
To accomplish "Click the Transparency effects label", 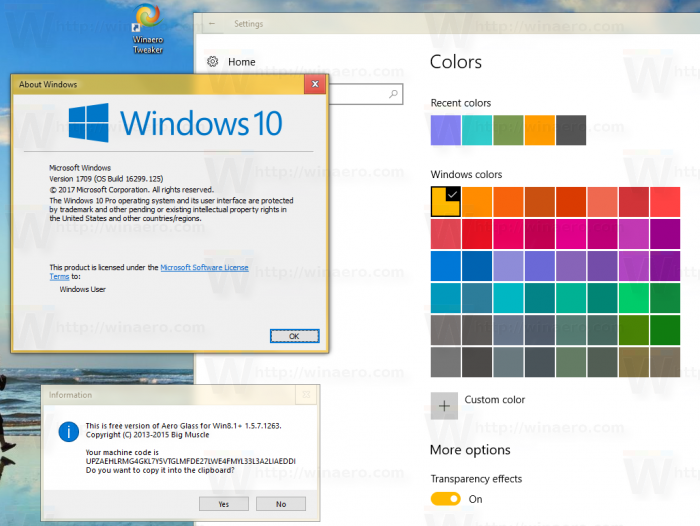I will pyautogui.click(x=476, y=479).
